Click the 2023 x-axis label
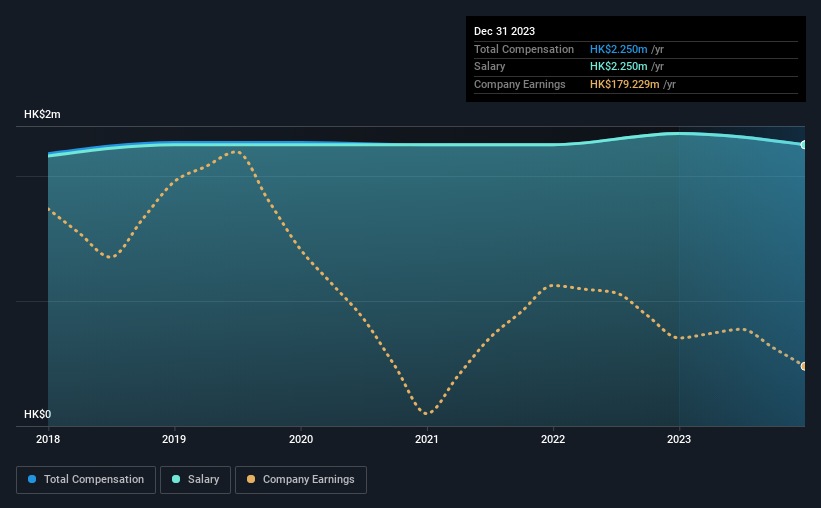This screenshot has height=508, width=821. (x=679, y=439)
